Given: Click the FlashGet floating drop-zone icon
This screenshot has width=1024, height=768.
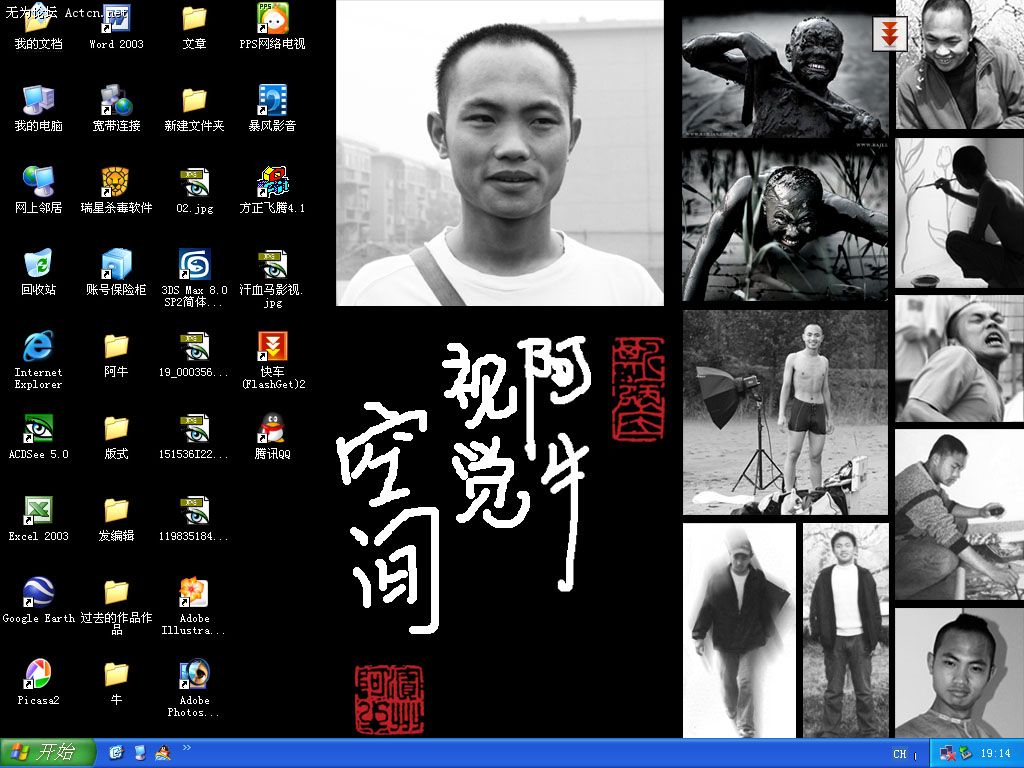Looking at the screenshot, I should [889, 33].
